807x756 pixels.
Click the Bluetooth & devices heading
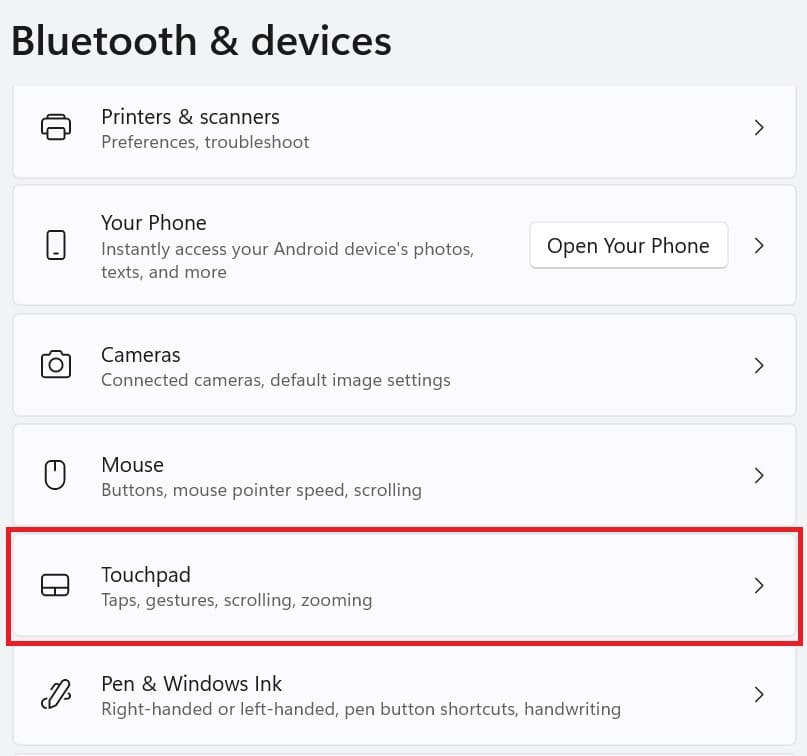click(201, 41)
